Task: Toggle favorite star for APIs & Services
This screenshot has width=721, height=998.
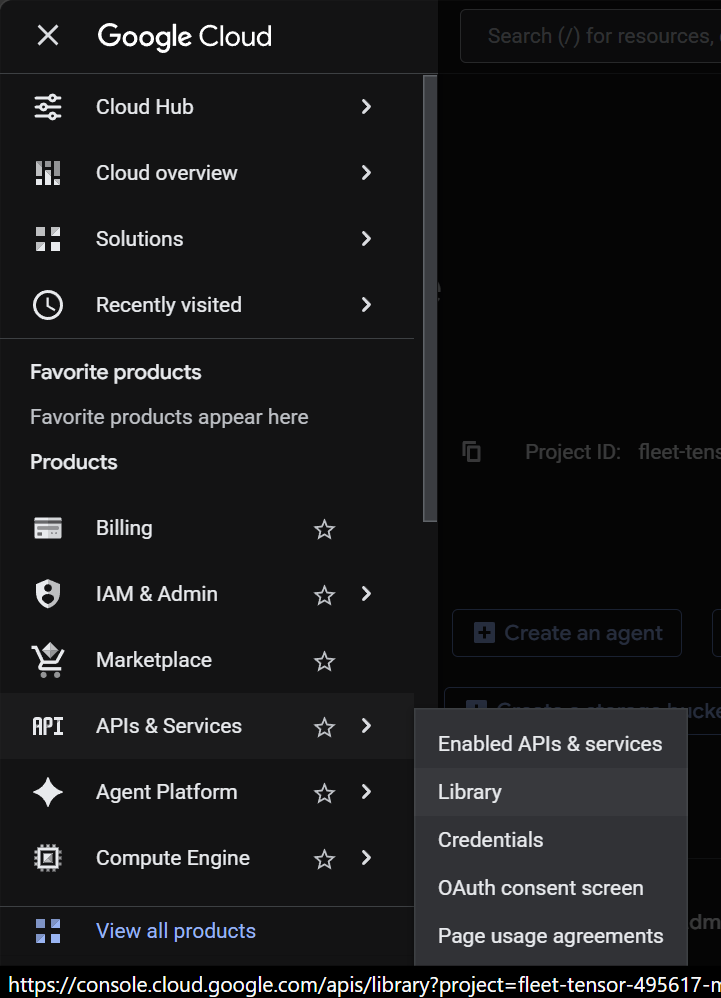Action: pyautogui.click(x=325, y=727)
